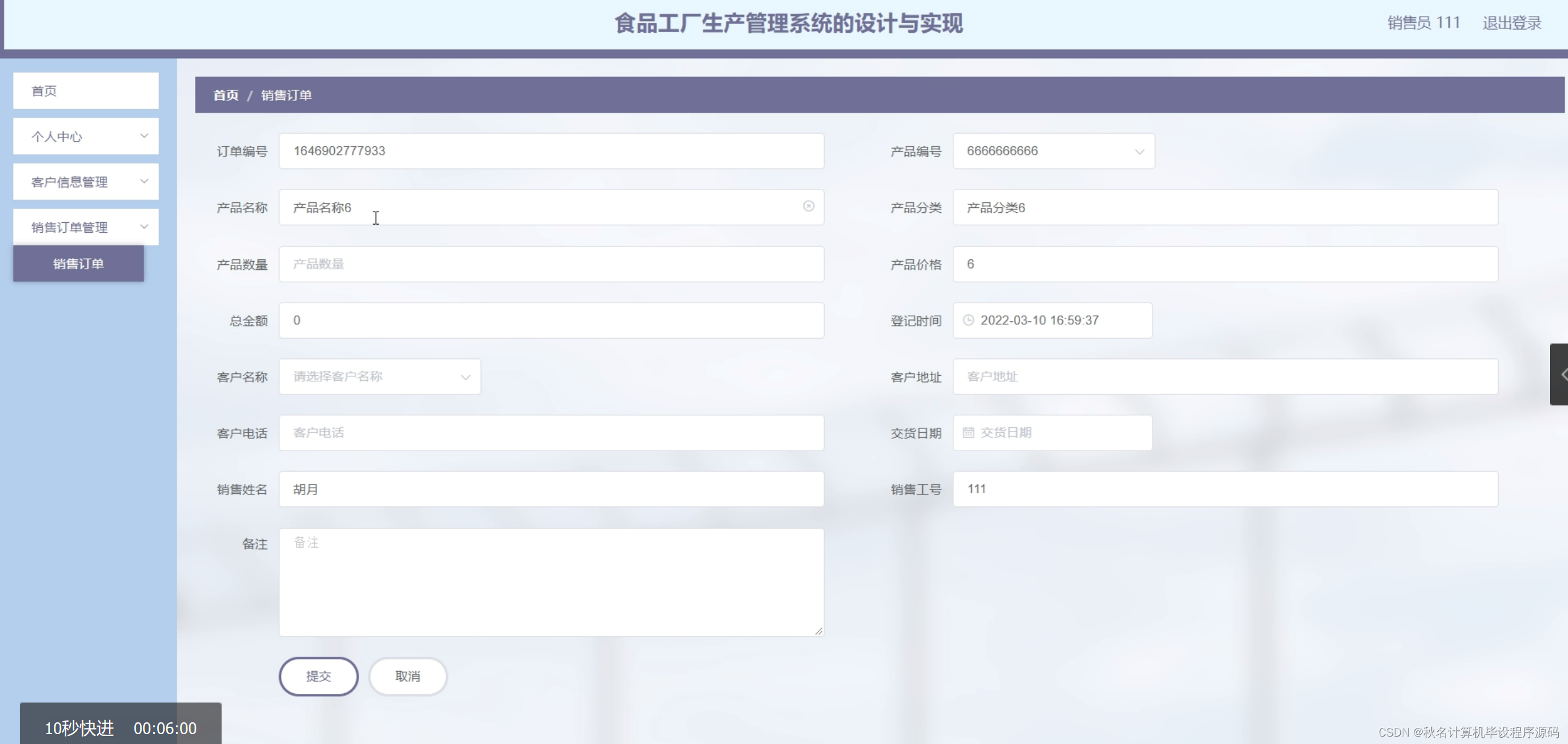Click the 客户地址 input field
This screenshot has height=744, width=1568.
[x=1224, y=376]
